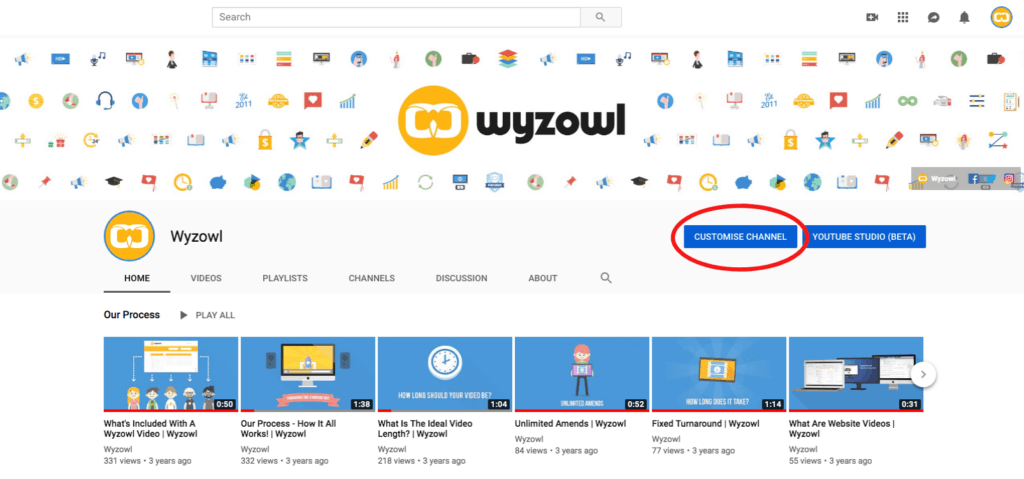
Task: Click the Wyzowl link on banner overlay
Action: [937, 178]
